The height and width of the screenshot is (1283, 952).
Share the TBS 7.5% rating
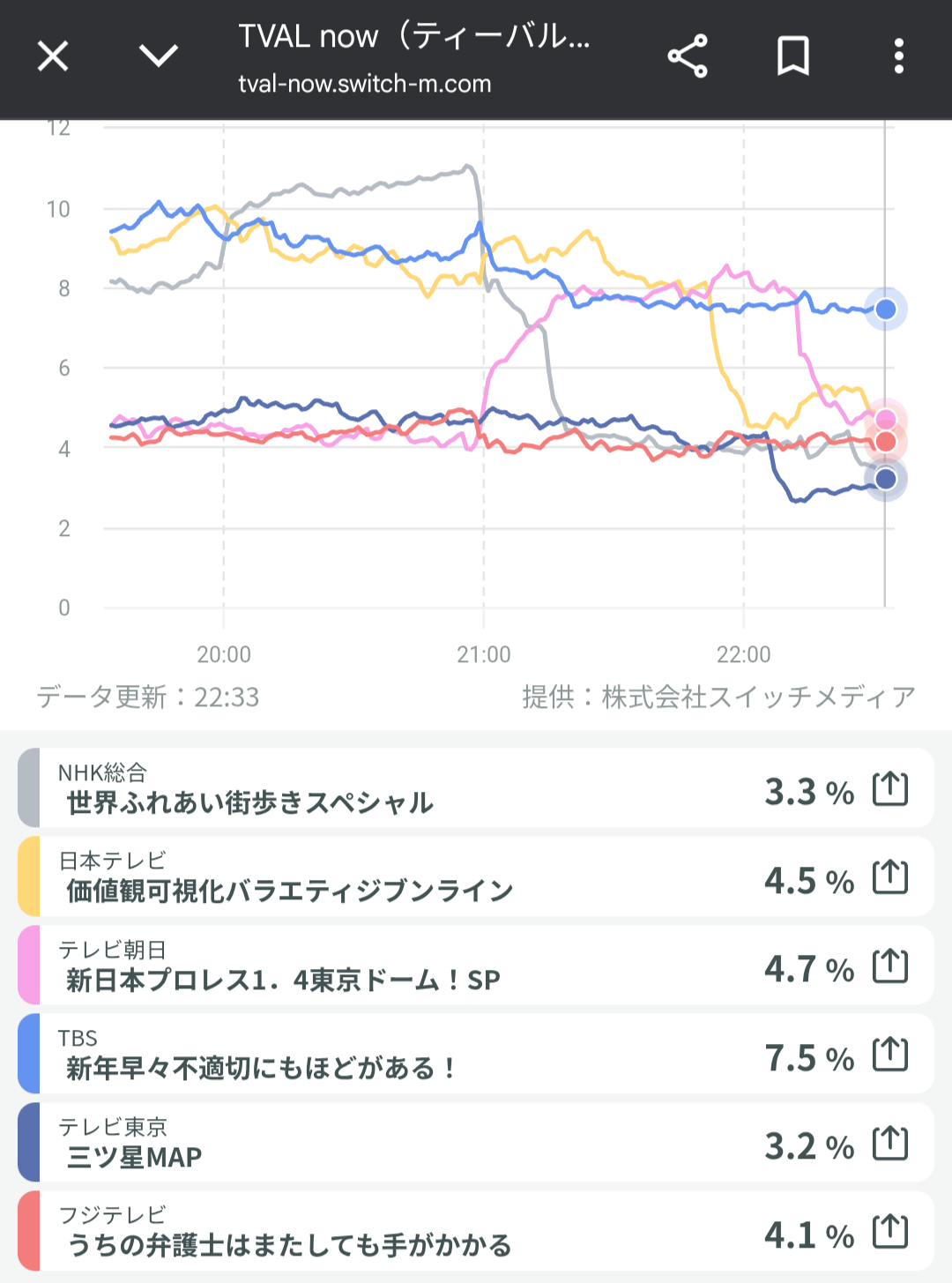889,1055
